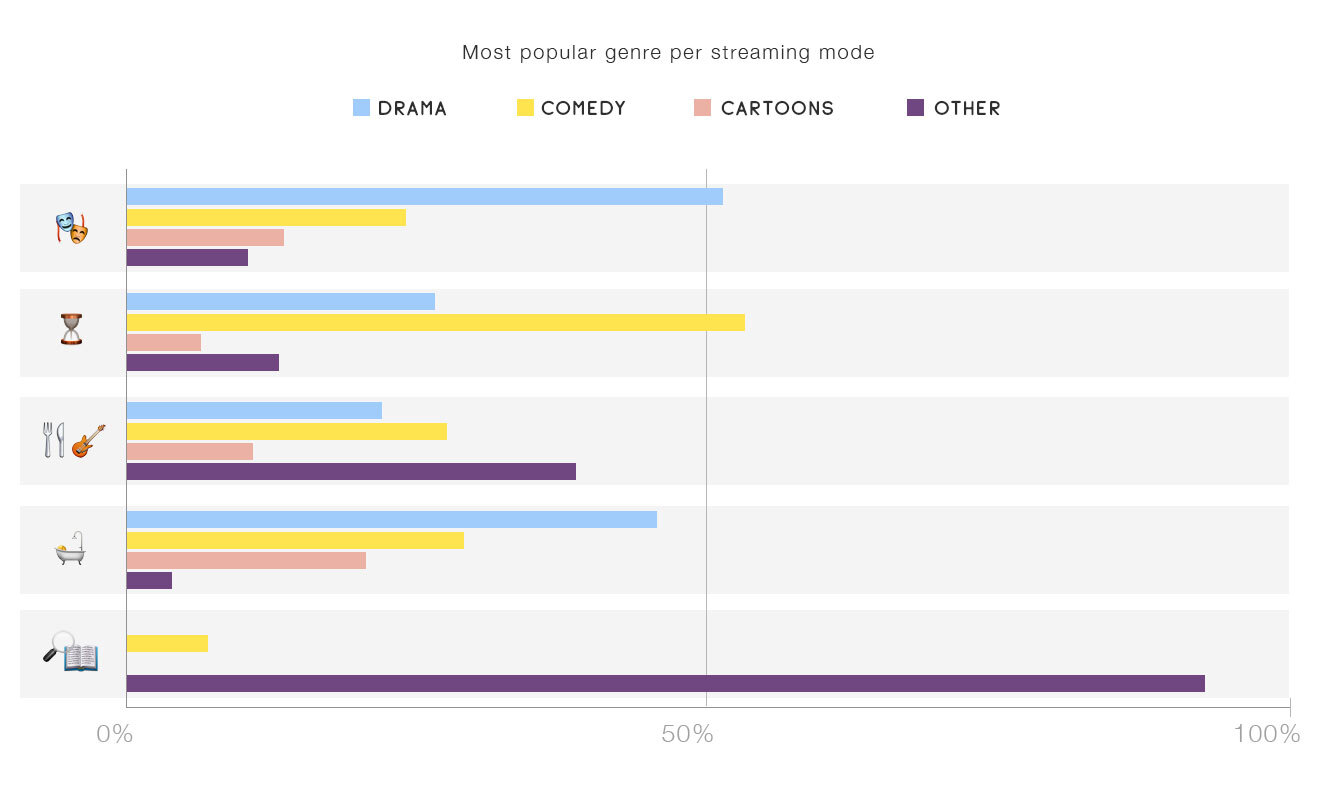Select the longest purple Other bar

coord(665,684)
